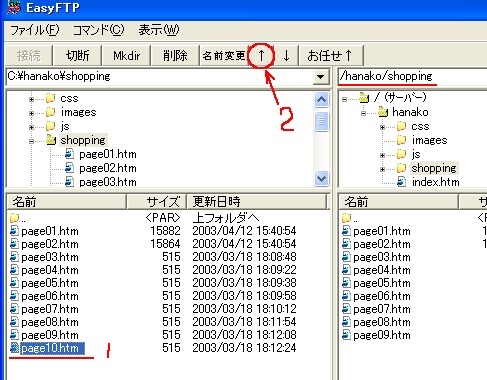Select the local images folder icon
The width and height of the screenshot is (487, 380).
pos(50,112)
